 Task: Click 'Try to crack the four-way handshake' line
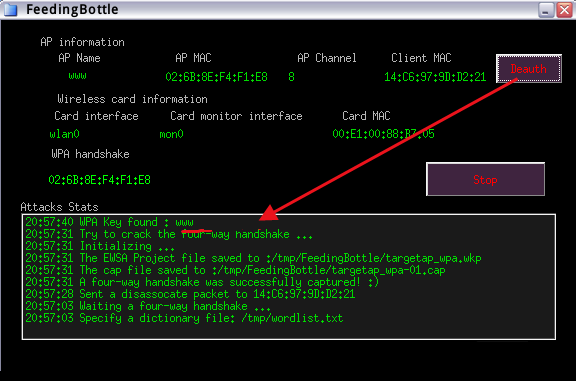coord(169,234)
